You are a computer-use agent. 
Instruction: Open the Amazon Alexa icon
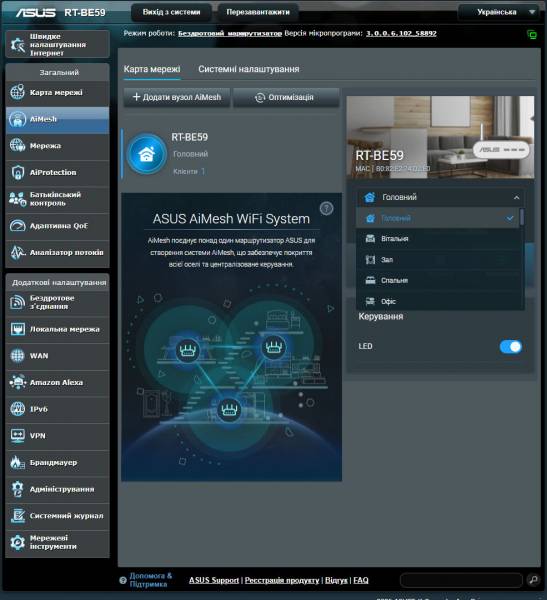(18, 382)
